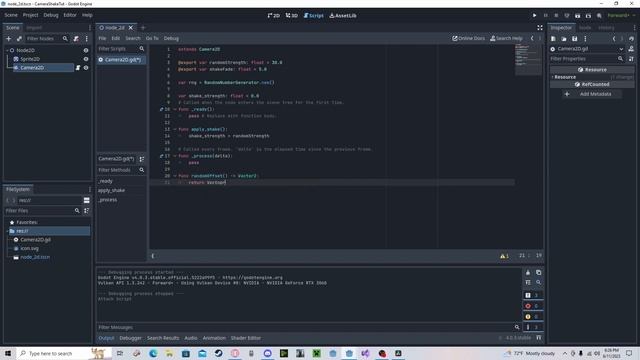Click sort files icon in FileSystem
The image size is (640, 360).
(x=87, y=211)
